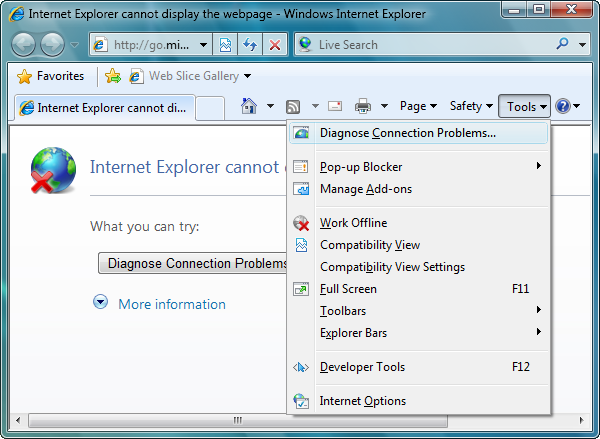The image size is (600, 439).
Task: Open recent pages dropdown next to Forward
Action: pos(75,45)
